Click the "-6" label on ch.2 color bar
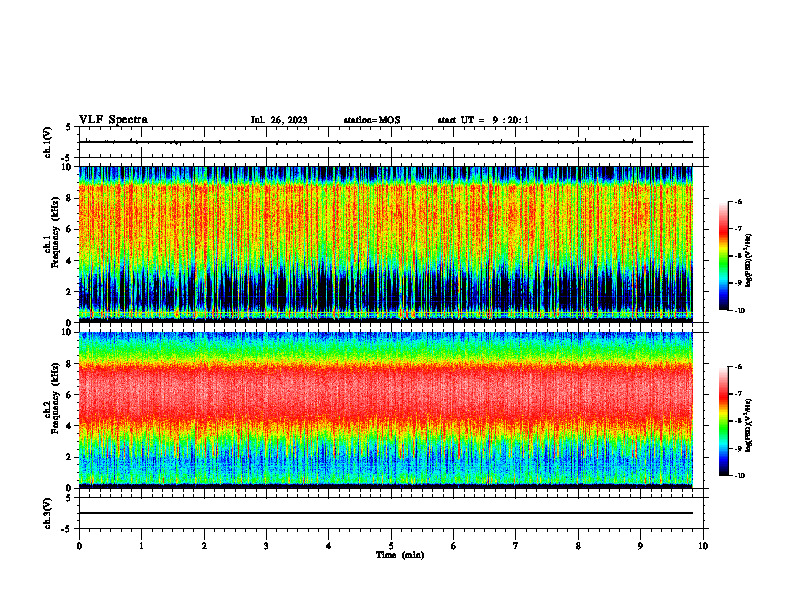 [x=738, y=367]
